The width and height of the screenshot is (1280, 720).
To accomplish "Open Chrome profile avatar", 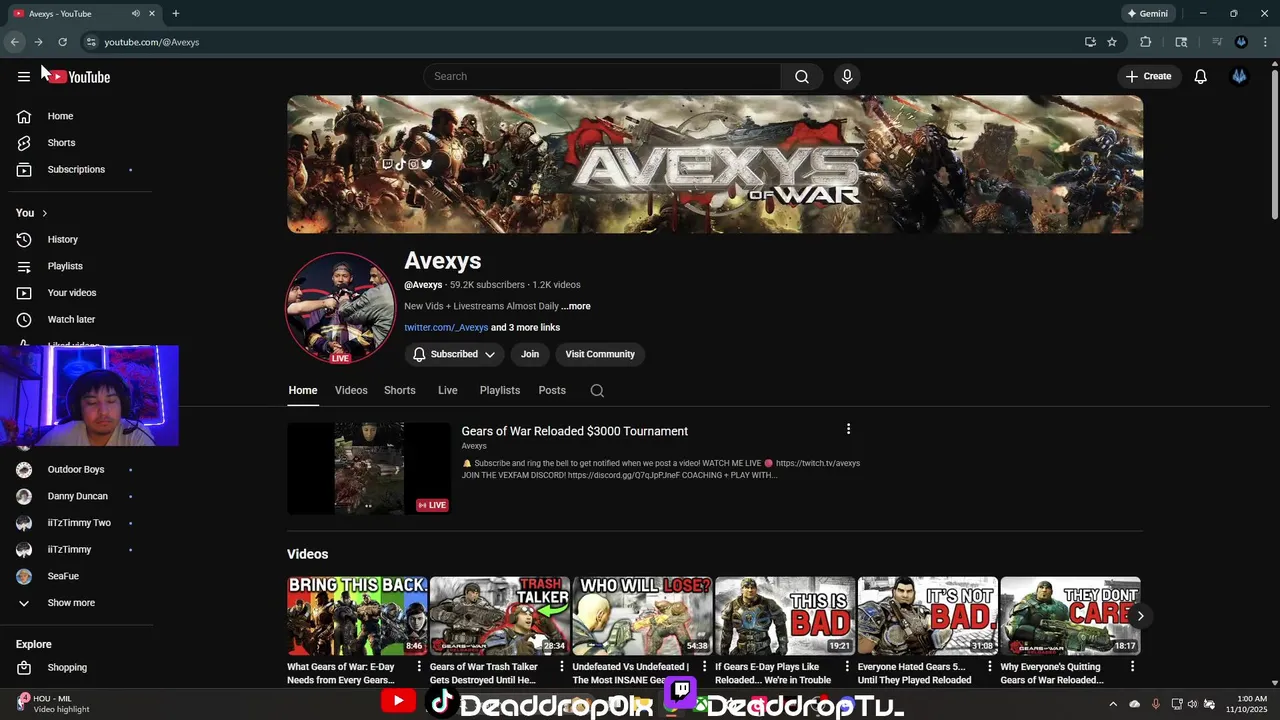I will tap(1241, 42).
